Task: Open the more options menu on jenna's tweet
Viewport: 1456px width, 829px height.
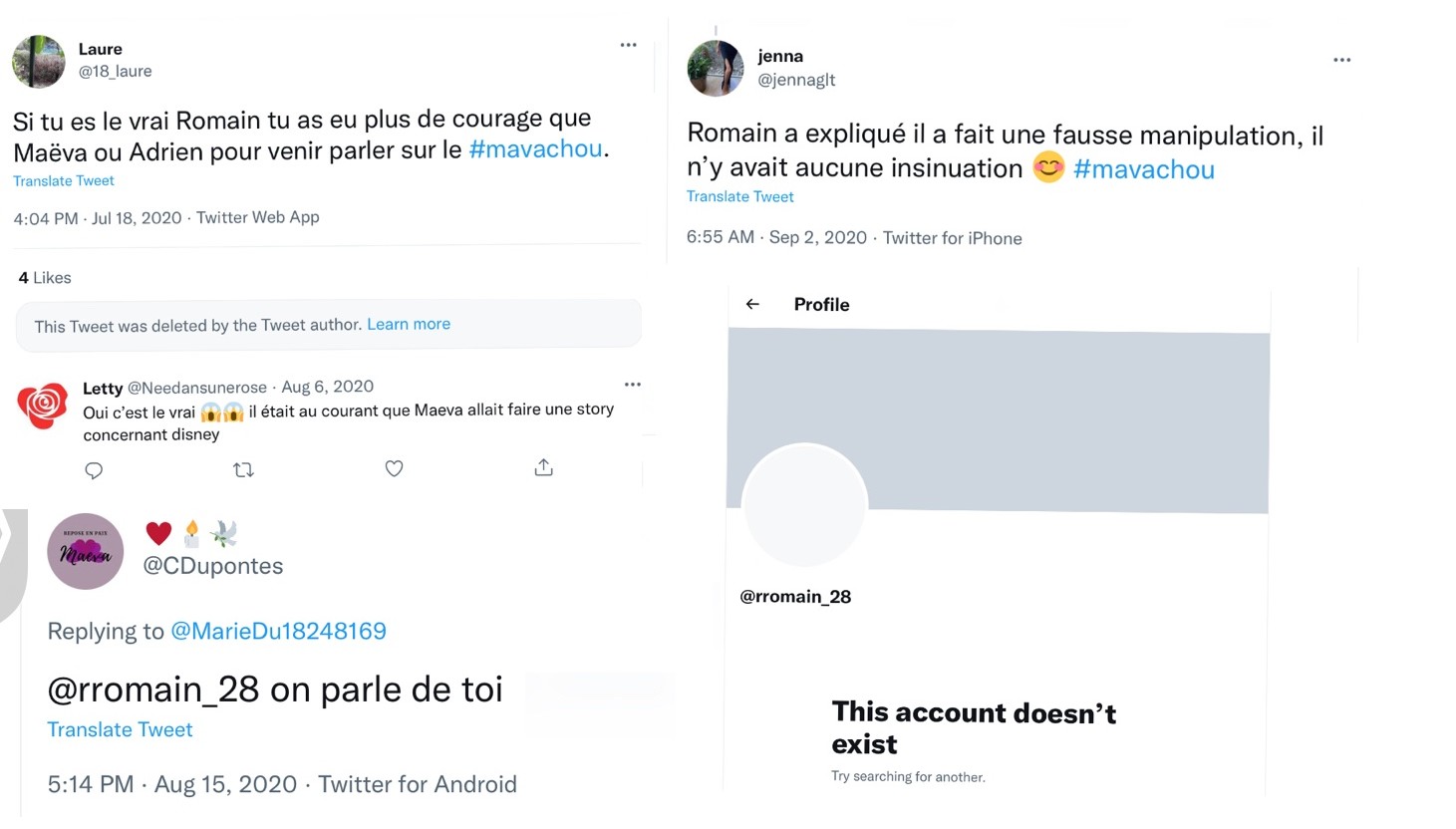Action: (x=1341, y=60)
